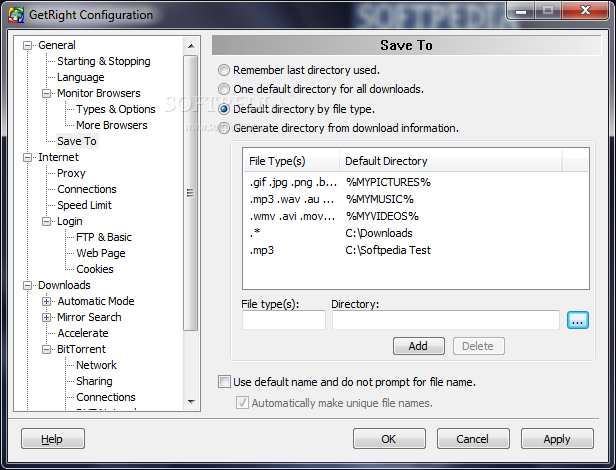Viewport: 616px width, 470px height.
Task: Click the OK button
Action: point(389,439)
